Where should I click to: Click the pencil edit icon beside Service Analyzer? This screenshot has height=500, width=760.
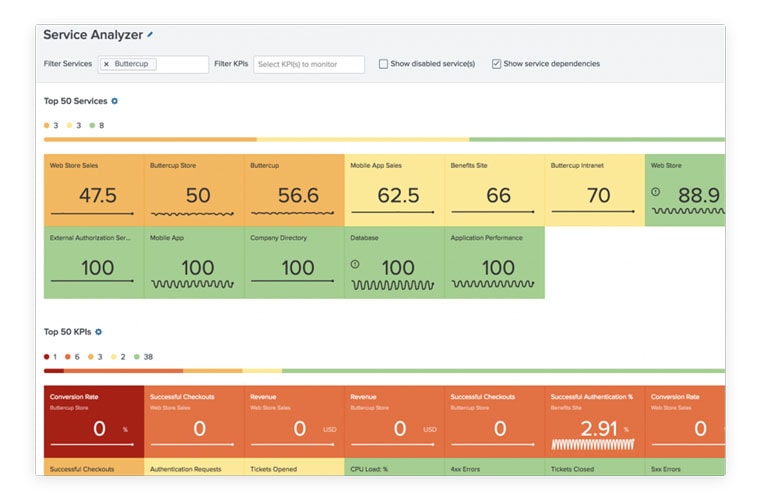click(x=151, y=34)
